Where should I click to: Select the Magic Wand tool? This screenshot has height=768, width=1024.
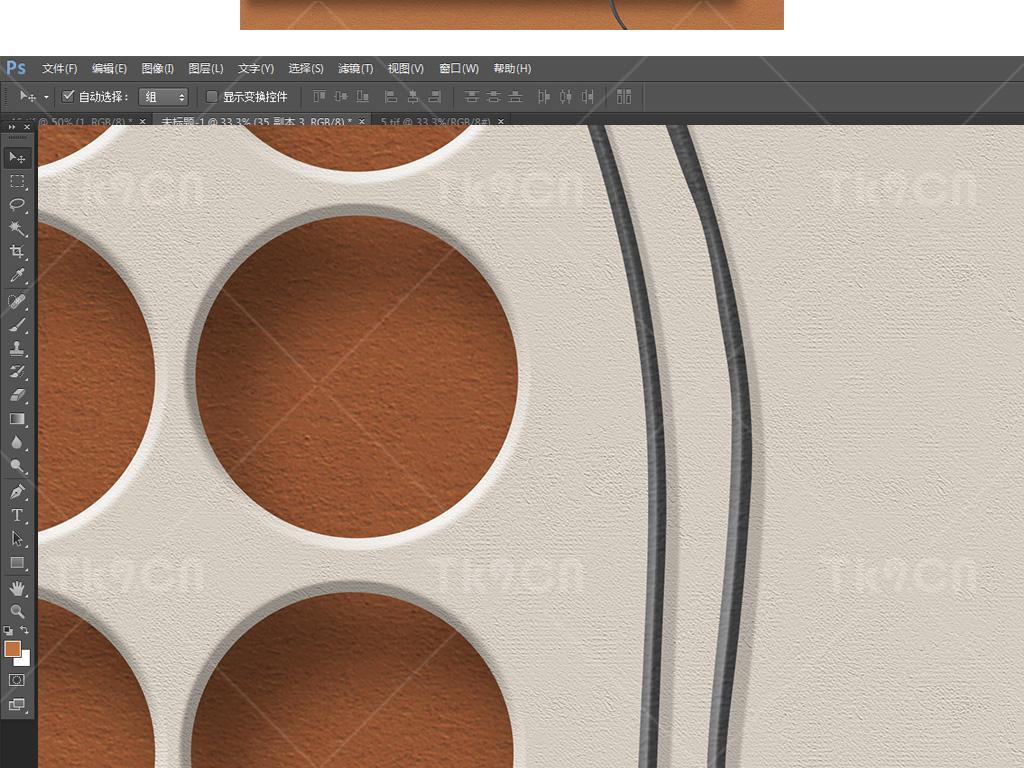17,228
